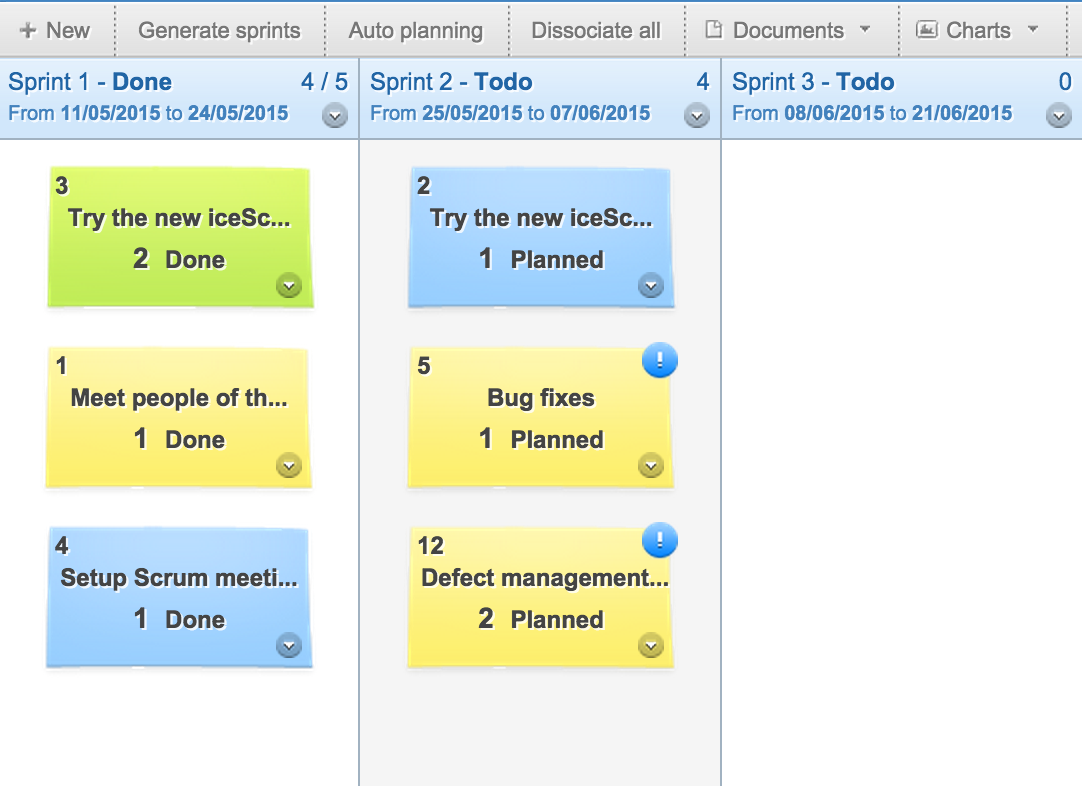The height and width of the screenshot is (786, 1082).
Task: Click Generate sprints in toolbar
Action: [x=219, y=30]
